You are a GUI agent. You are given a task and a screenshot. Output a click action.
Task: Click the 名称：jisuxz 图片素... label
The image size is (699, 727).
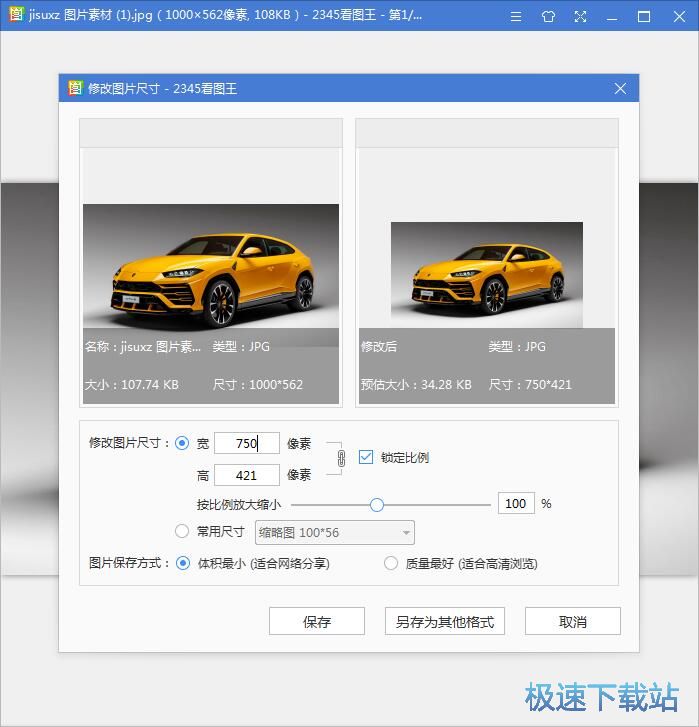click(143, 347)
